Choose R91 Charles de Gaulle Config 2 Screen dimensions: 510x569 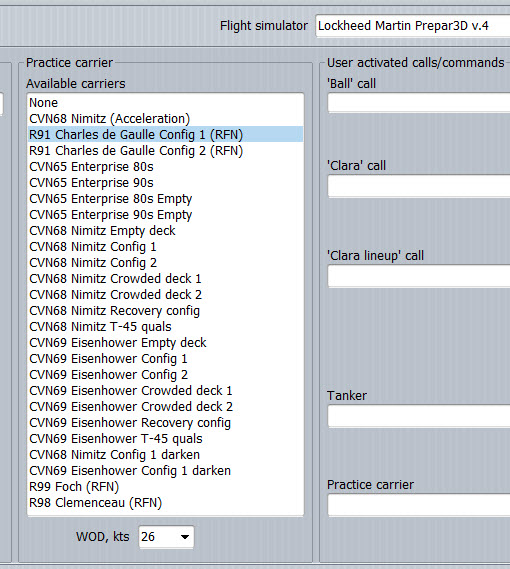coord(166,151)
